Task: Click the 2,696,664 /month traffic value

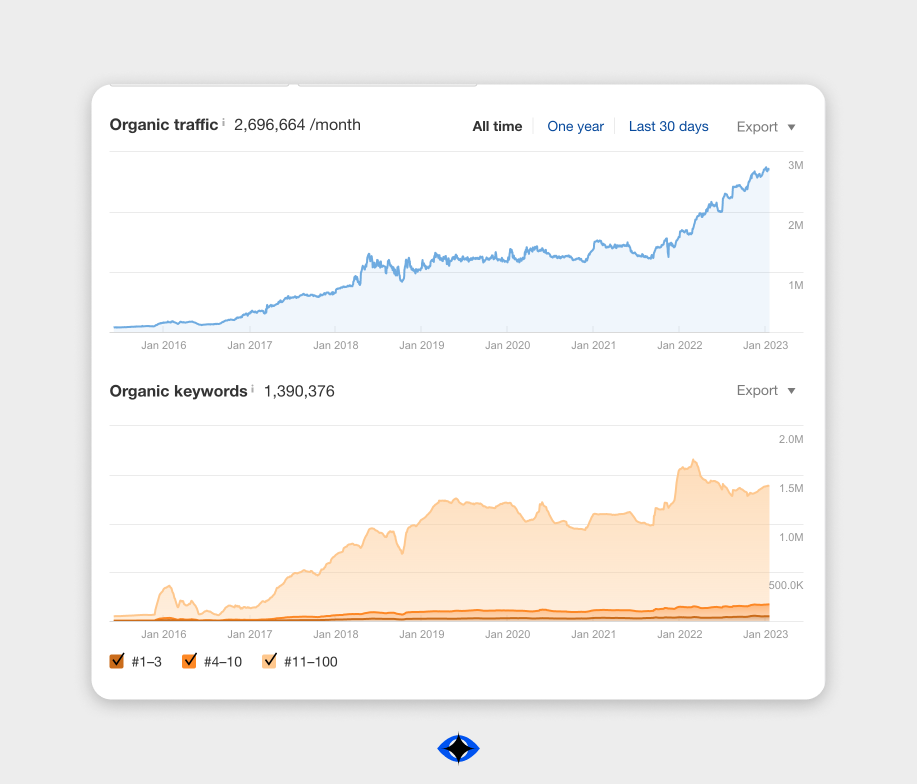Action: tap(297, 125)
